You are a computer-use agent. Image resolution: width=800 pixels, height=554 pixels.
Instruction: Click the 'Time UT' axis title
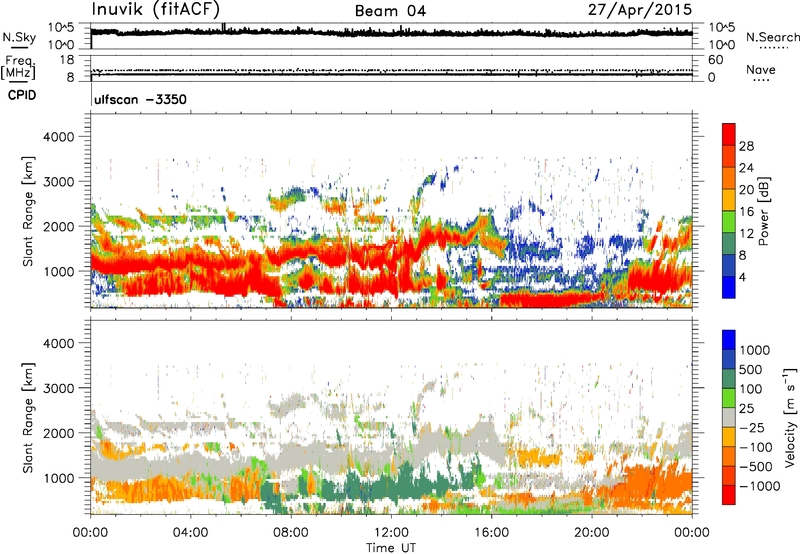[391, 548]
